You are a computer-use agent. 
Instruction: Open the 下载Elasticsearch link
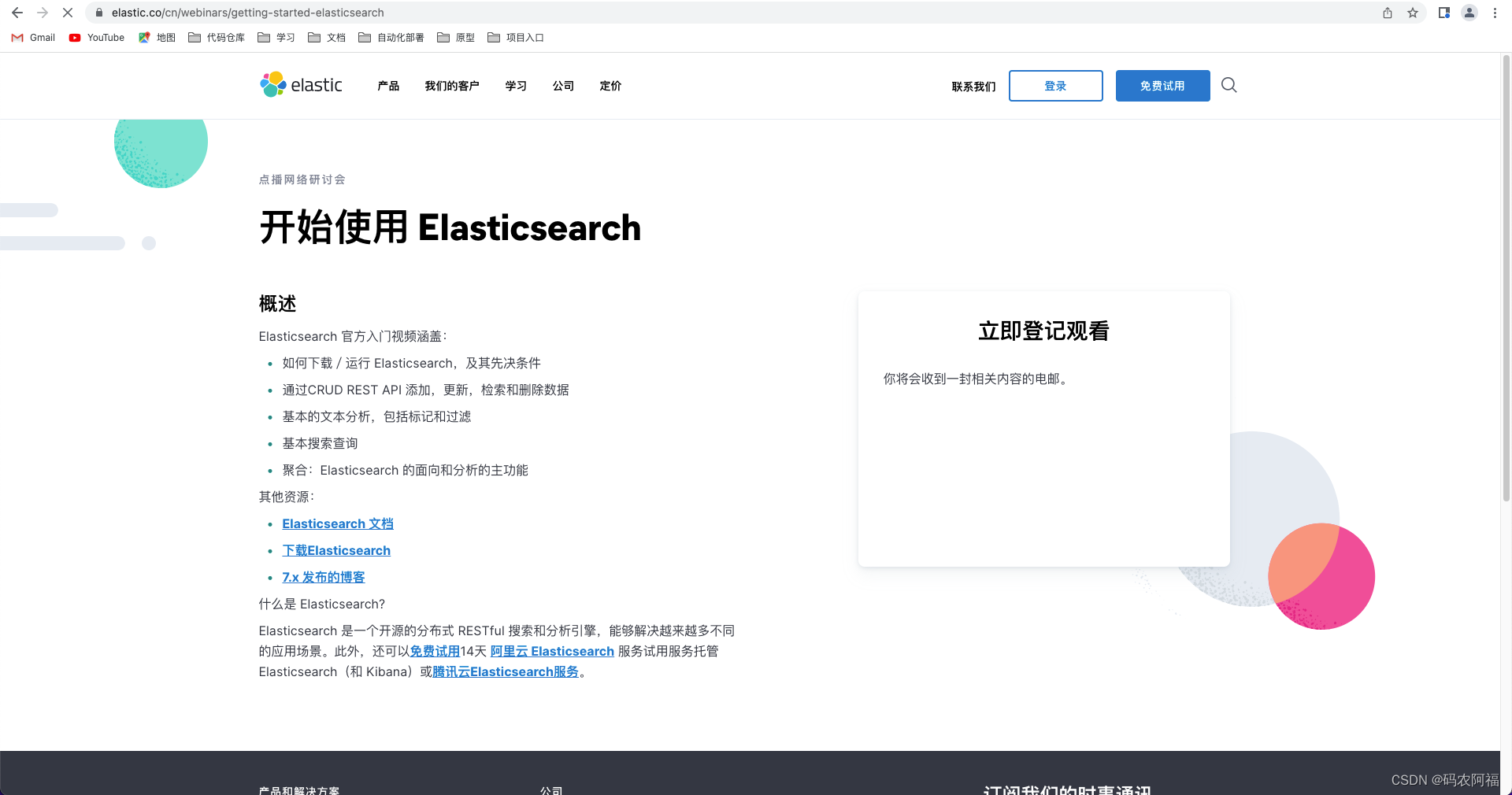(x=336, y=550)
